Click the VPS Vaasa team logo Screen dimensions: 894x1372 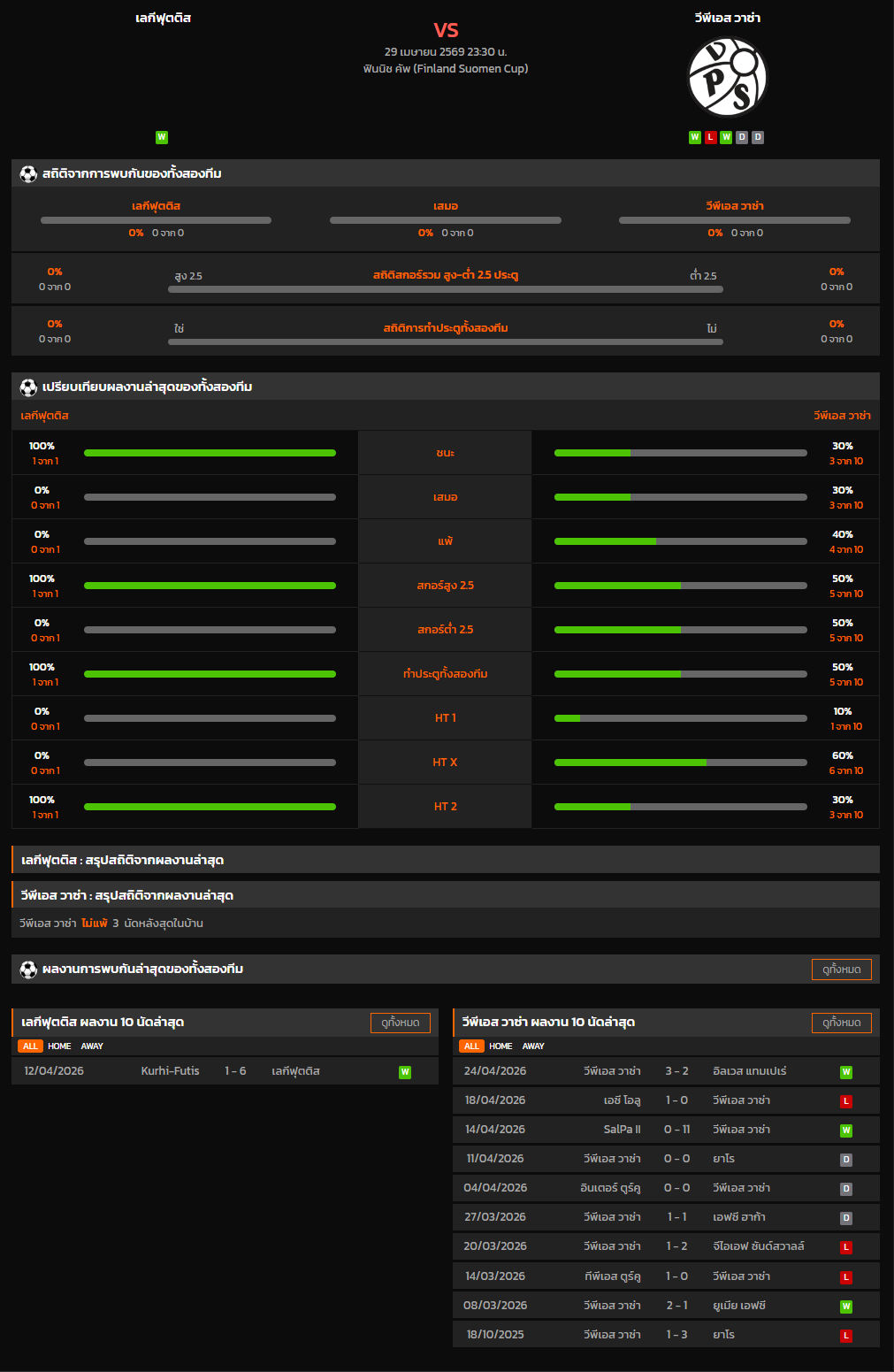click(x=728, y=77)
